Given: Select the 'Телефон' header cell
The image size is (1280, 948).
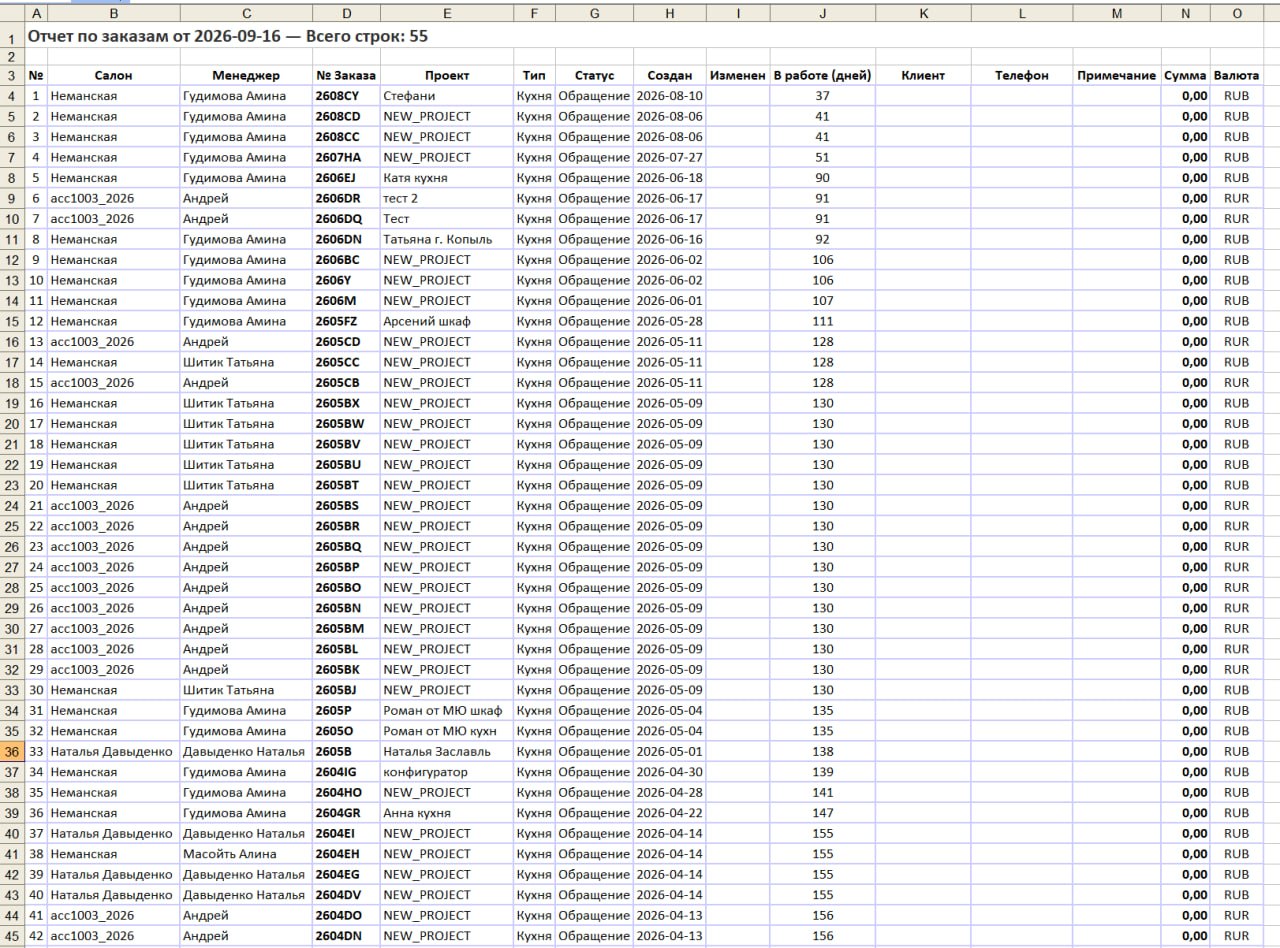Looking at the screenshot, I should point(1022,75).
